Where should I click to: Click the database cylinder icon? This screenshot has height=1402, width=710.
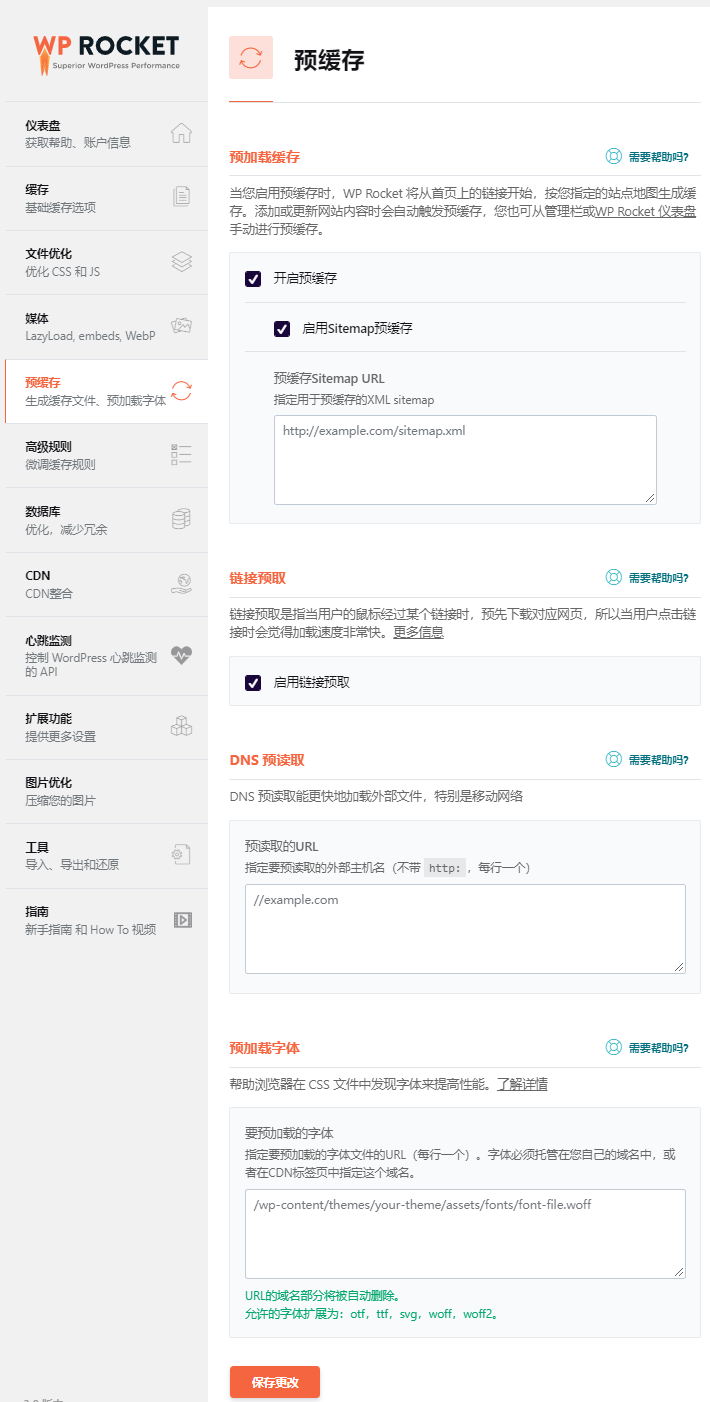pyautogui.click(x=181, y=519)
